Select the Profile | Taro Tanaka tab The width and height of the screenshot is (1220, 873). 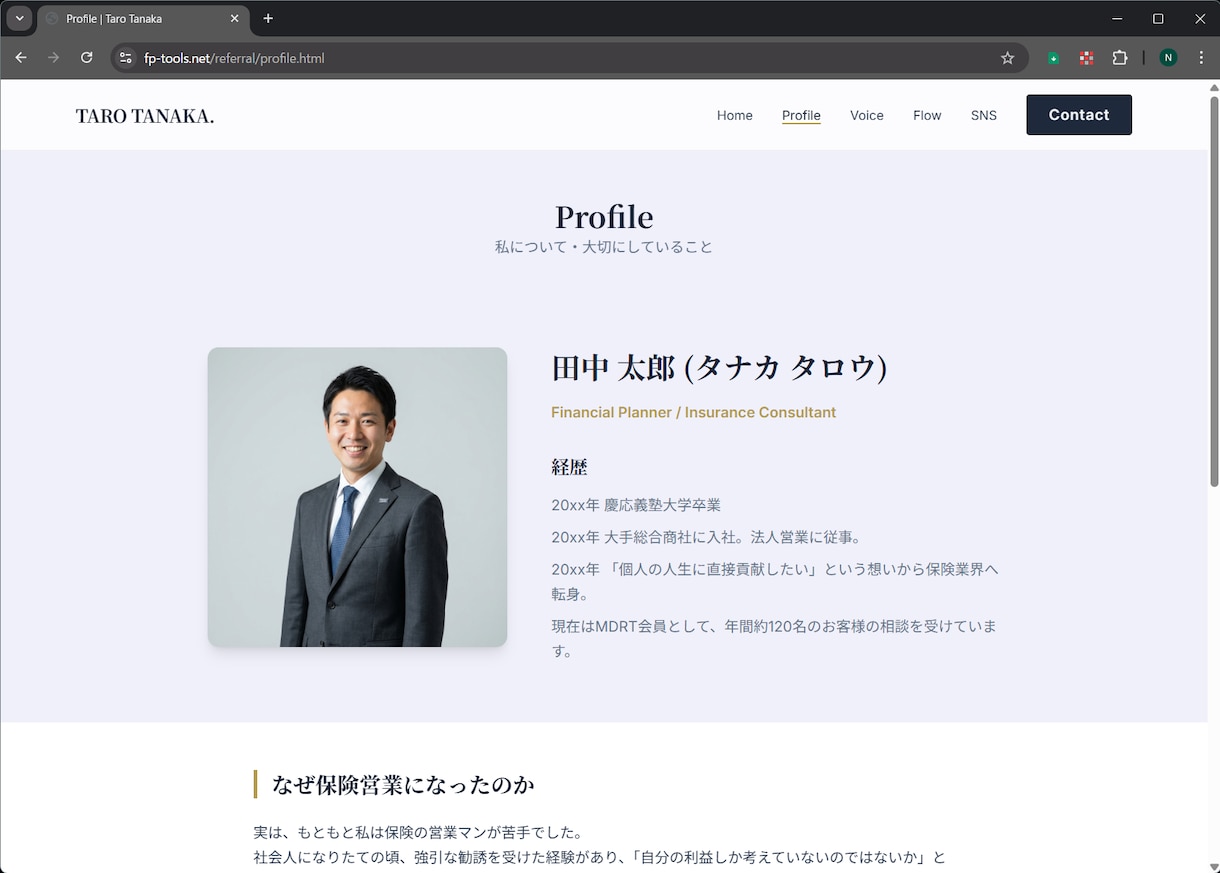click(143, 19)
